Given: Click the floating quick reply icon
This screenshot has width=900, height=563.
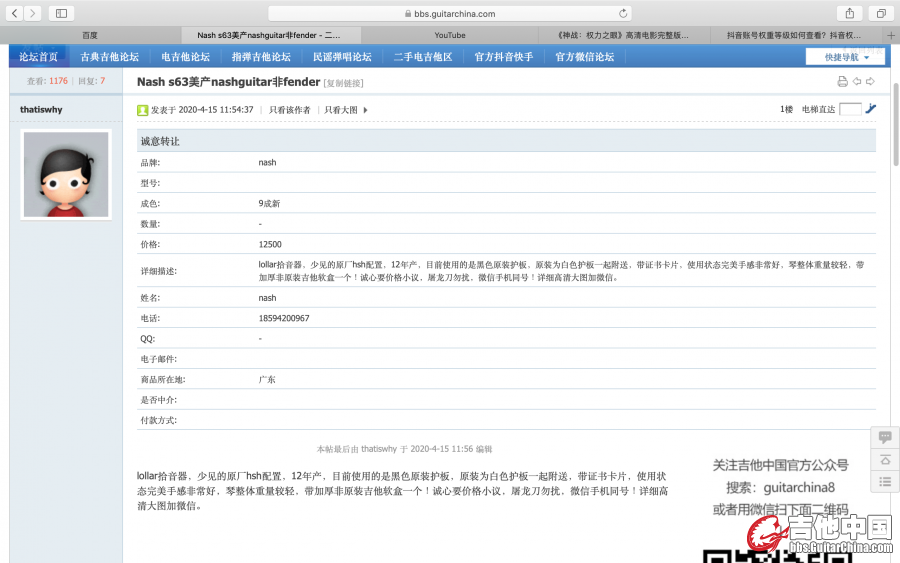Looking at the screenshot, I should pyautogui.click(x=884, y=437).
